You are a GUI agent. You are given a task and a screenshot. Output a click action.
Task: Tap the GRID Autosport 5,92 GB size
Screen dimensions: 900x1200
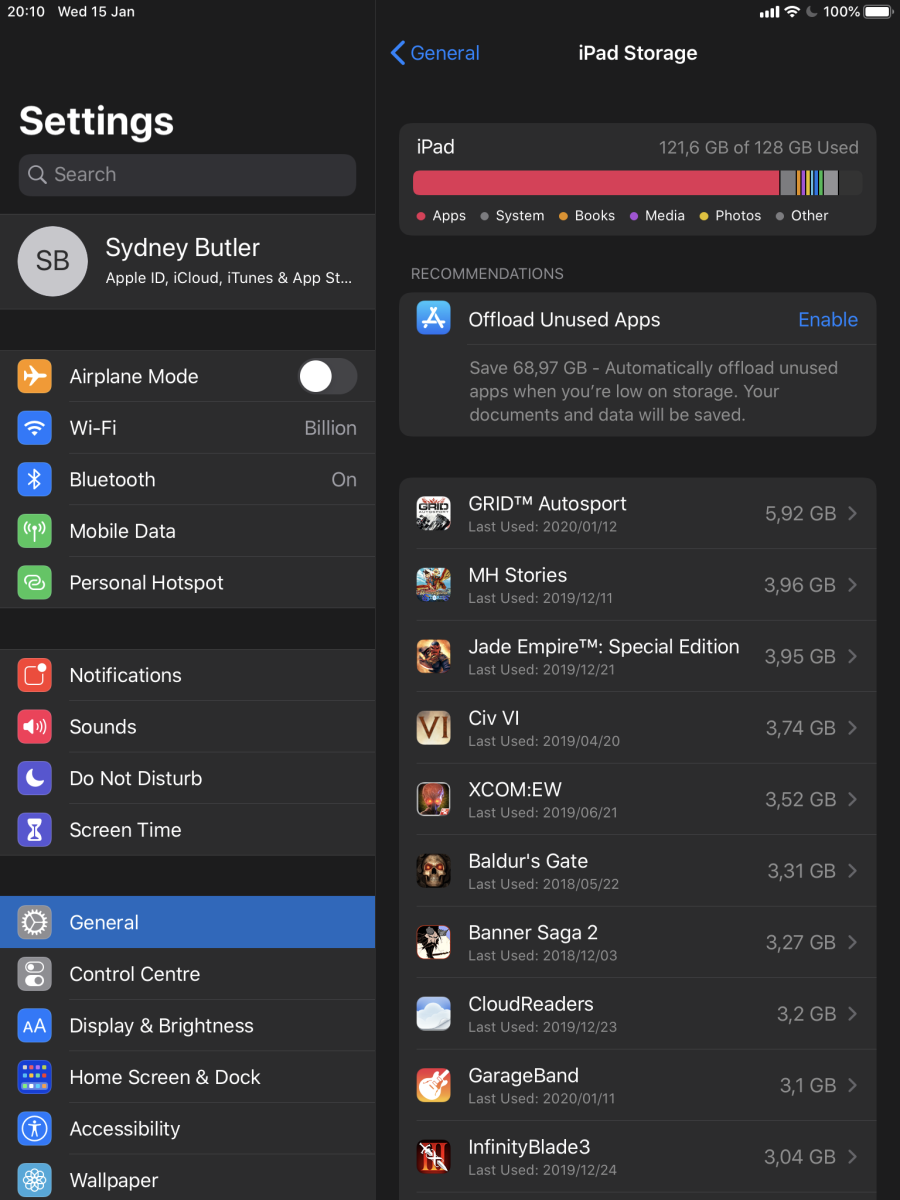801,514
